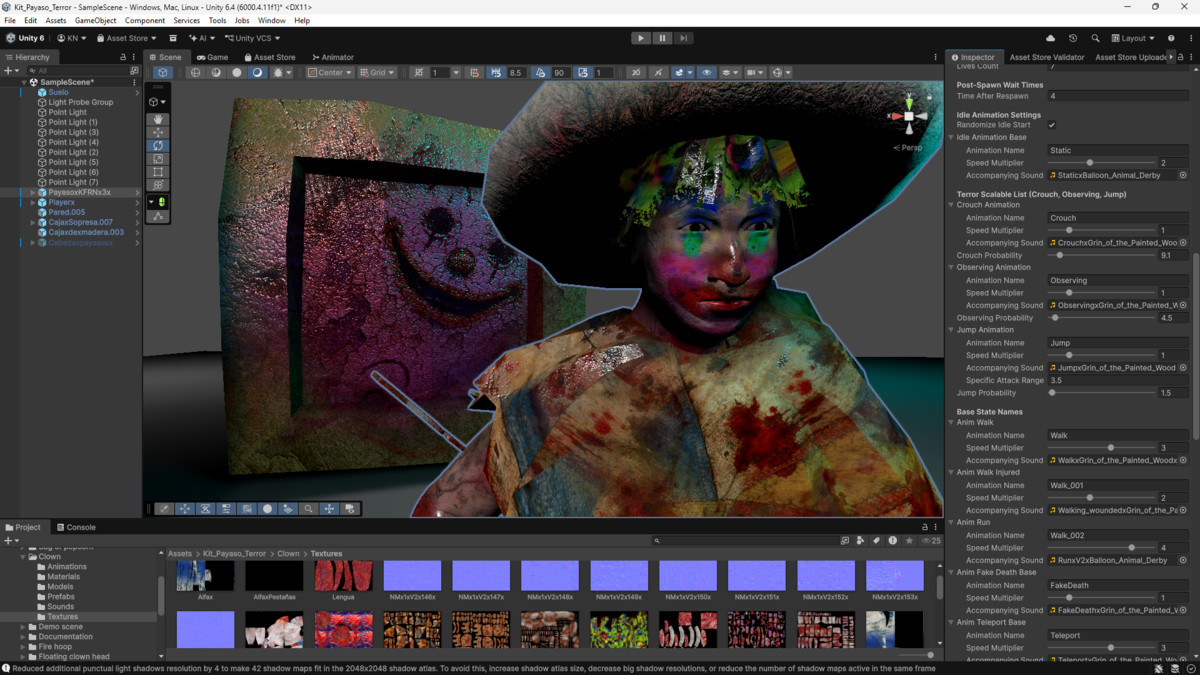Open the KN account dropdown
Image resolution: width=1200 pixels, height=675 pixels.
[x=71, y=38]
